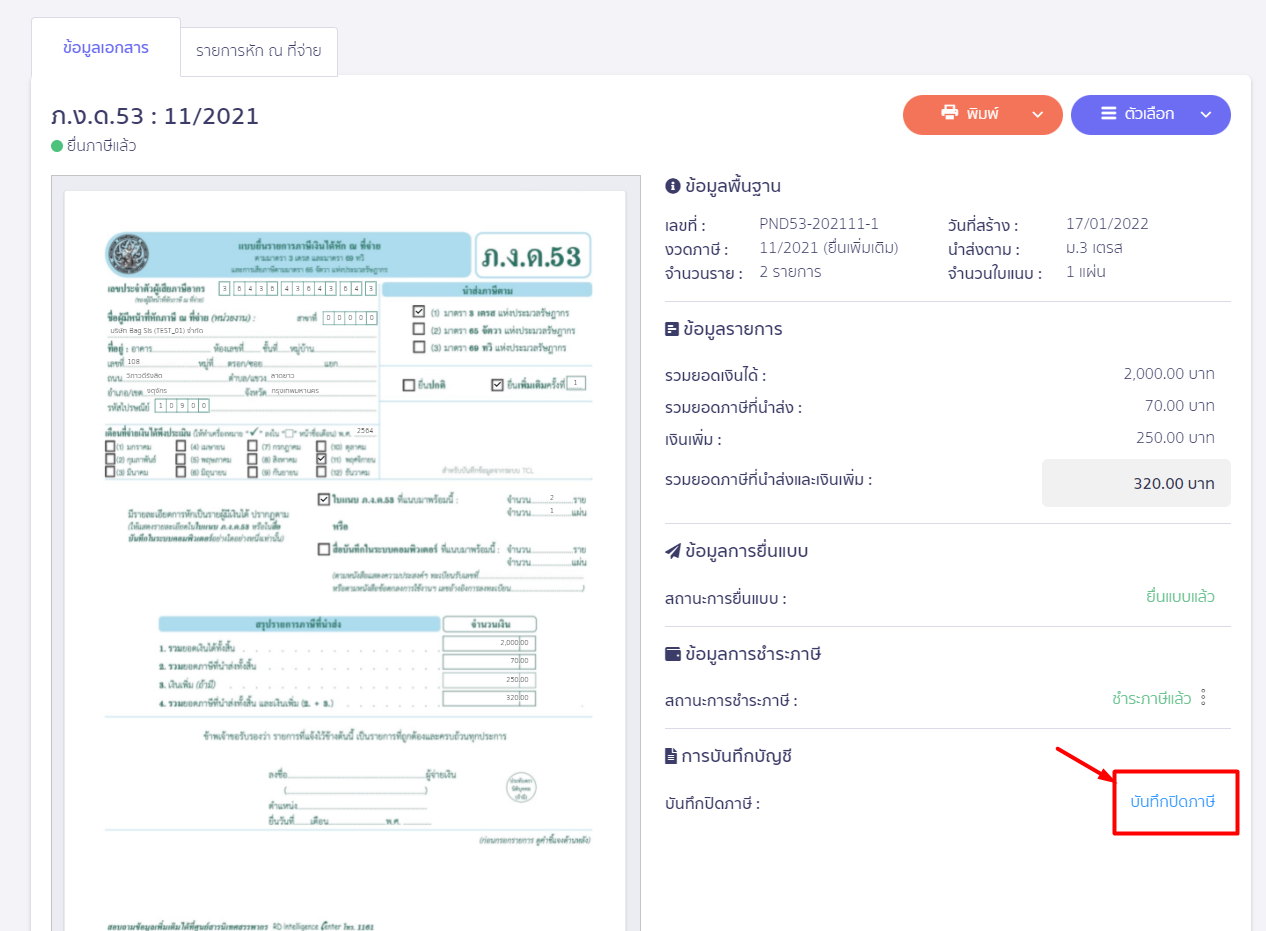
Task: Switch to the รายการหัก ณ ที่จ่าย tab
Action: 258,51
